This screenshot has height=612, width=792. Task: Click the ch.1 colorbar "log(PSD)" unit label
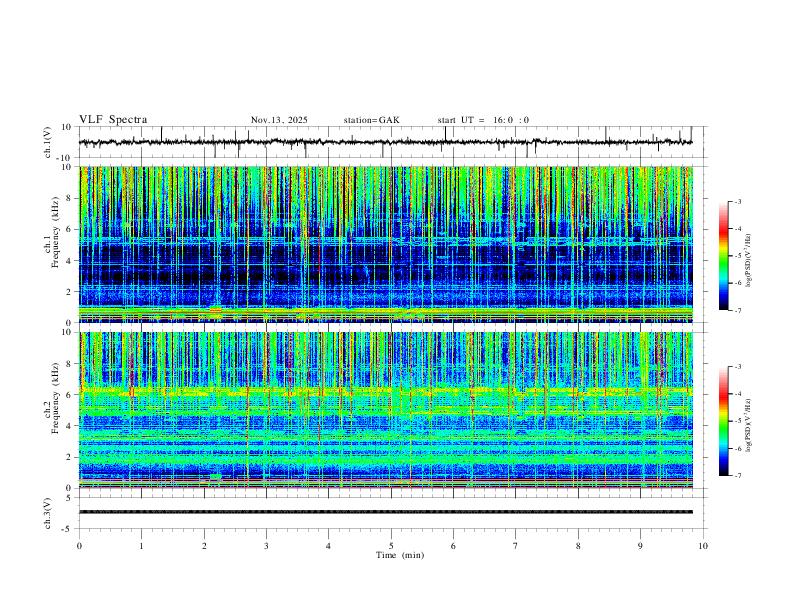(x=749, y=261)
